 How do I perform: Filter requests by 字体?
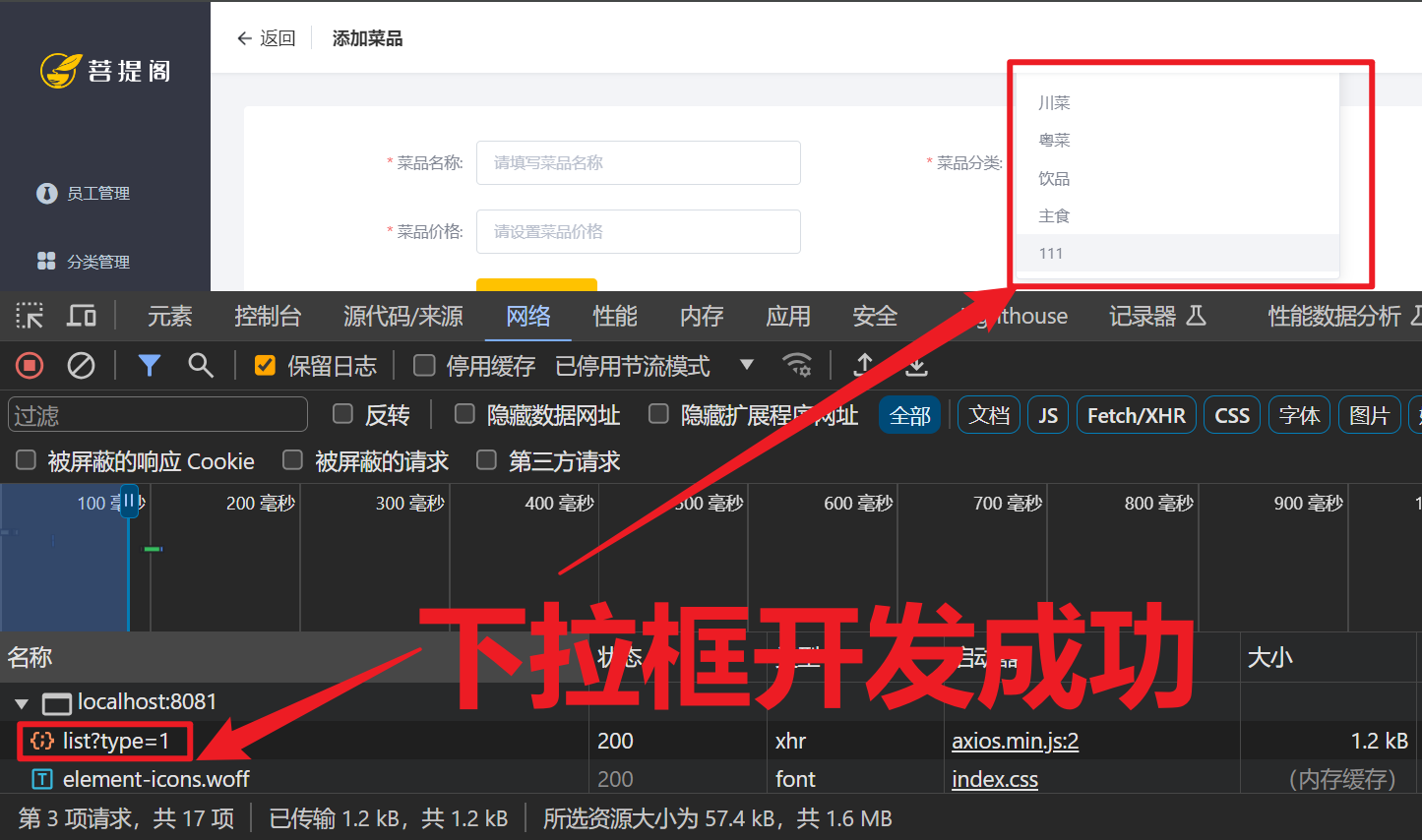tap(1299, 415)
